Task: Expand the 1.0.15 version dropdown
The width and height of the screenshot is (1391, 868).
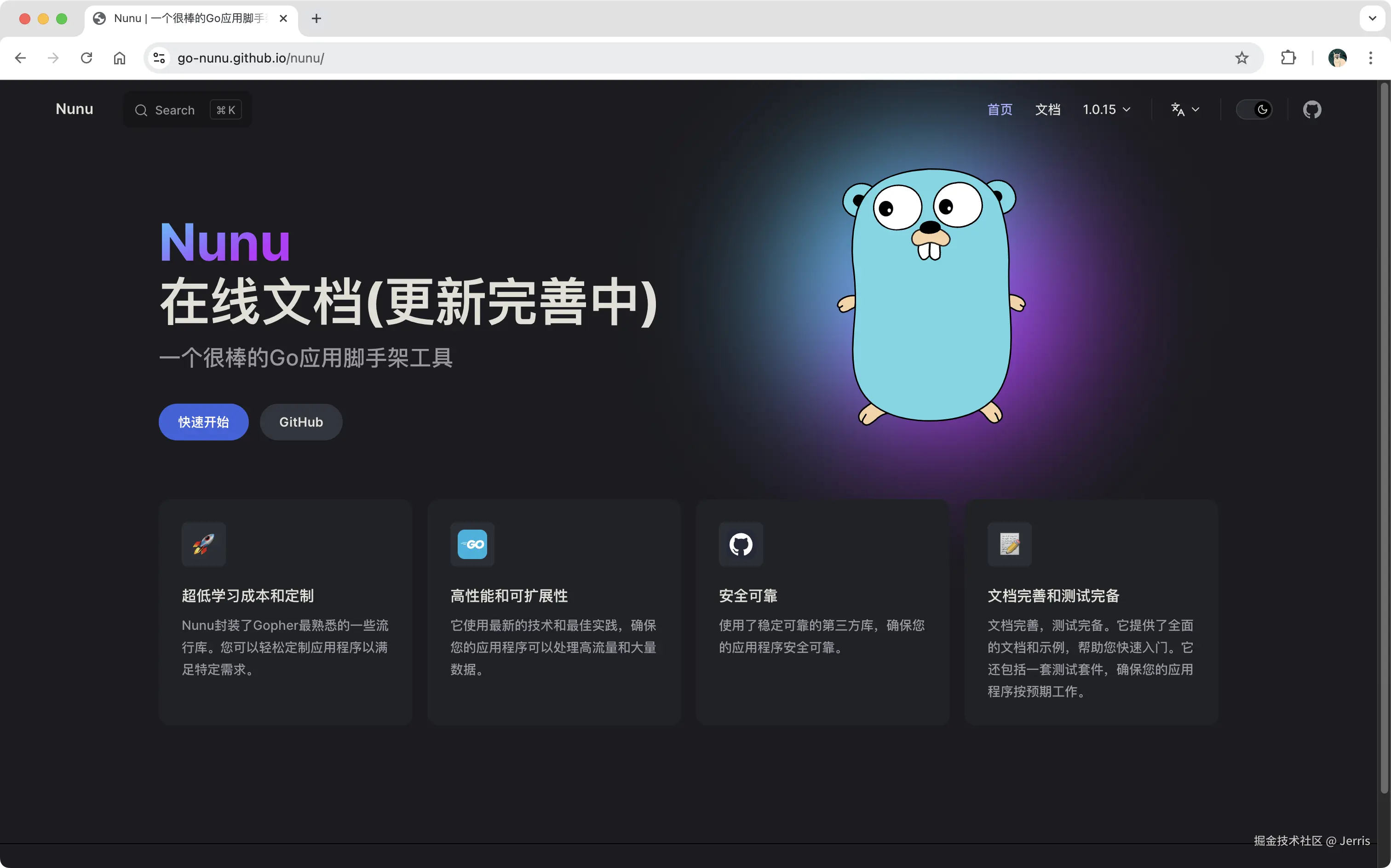Action: click(x=1106, y=109)
